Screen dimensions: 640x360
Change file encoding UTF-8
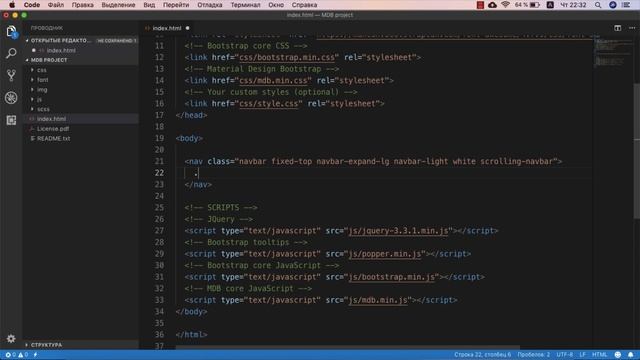click(x=564, y=355)
